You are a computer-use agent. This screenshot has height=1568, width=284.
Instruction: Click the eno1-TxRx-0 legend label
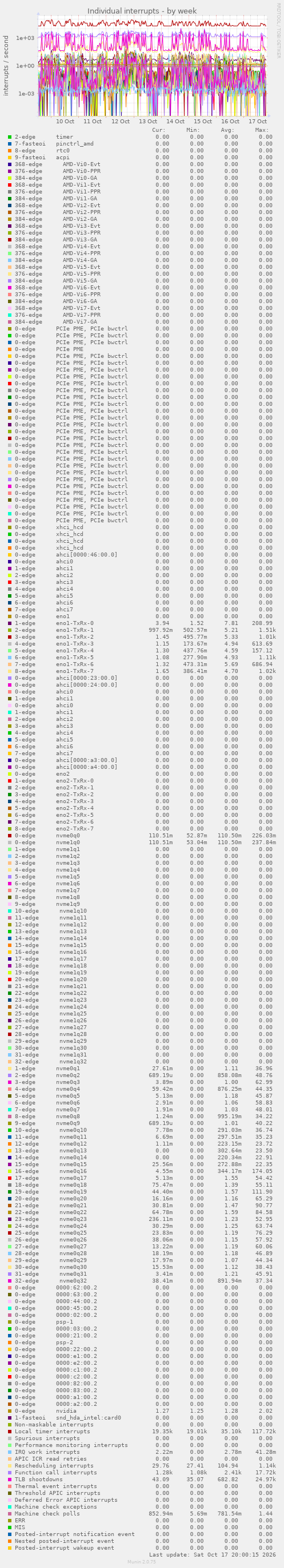(x=75, y=623)
